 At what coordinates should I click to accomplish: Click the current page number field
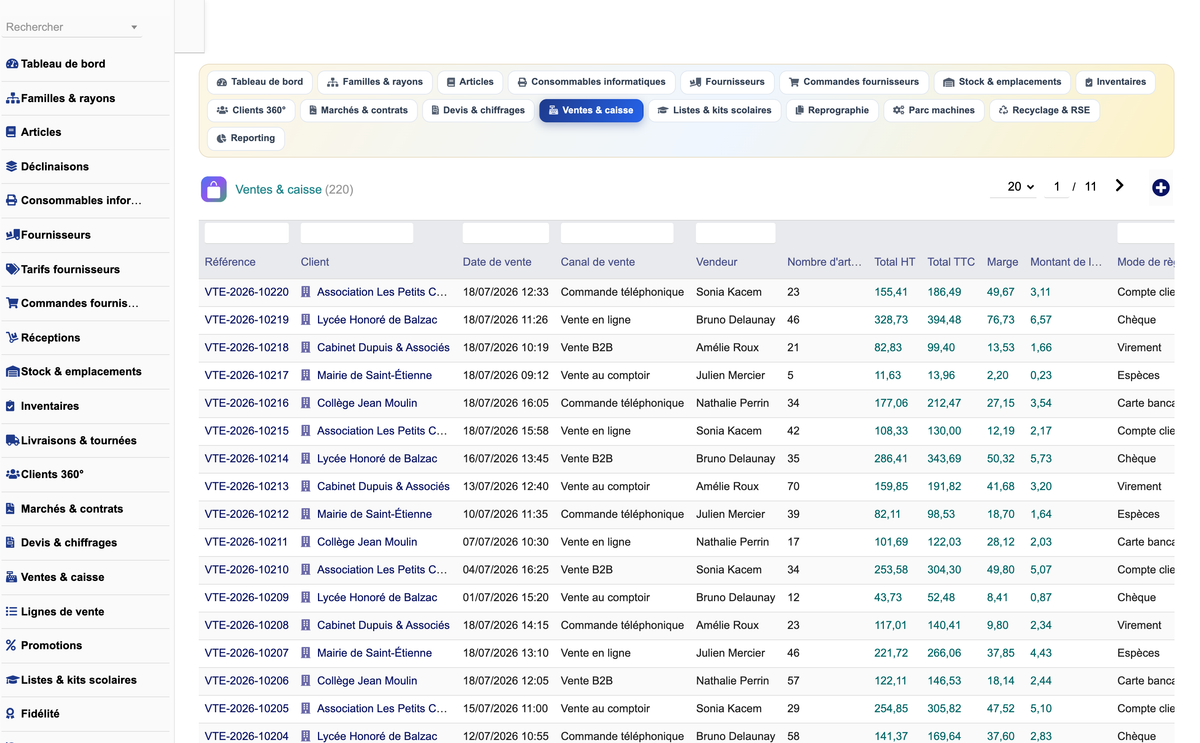[1056, 187]
